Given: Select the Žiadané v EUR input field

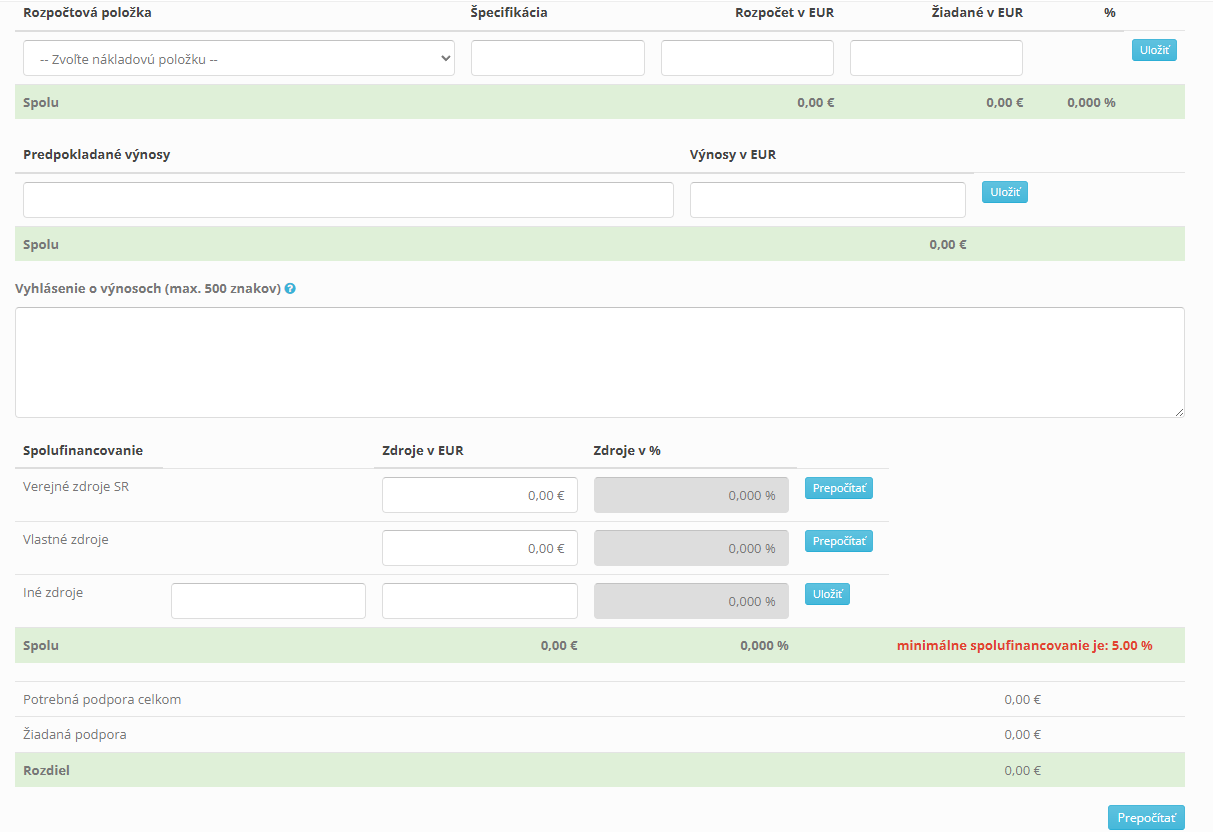Looking at the screenshot, I should point(936,59).
